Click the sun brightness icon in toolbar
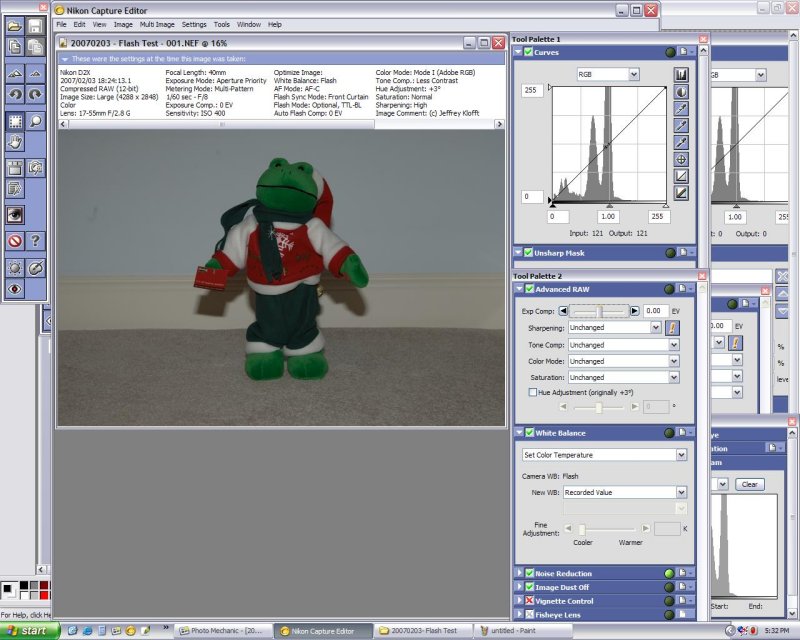 [x=15, y=268]
